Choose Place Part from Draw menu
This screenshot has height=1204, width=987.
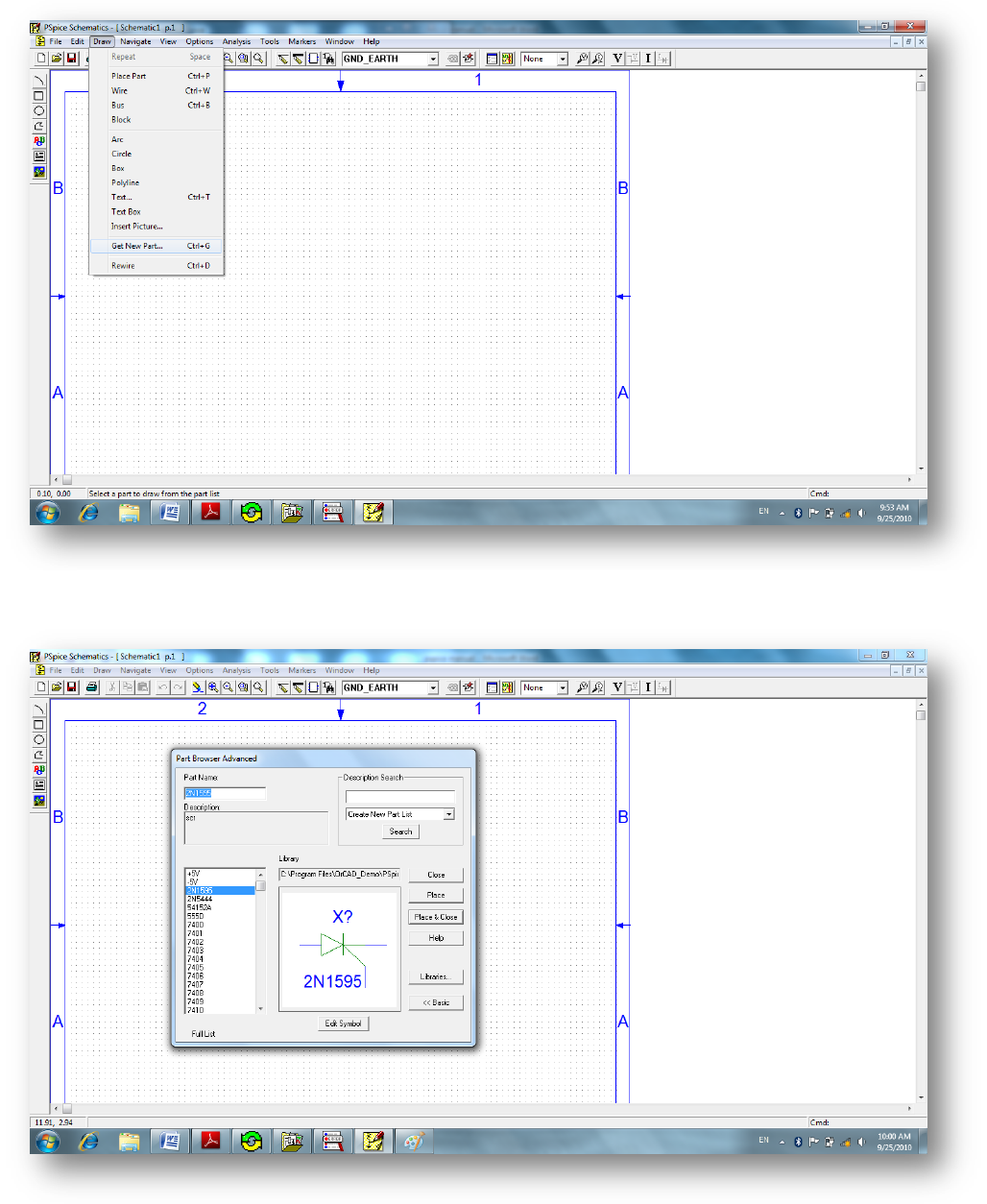click(156, 76)
